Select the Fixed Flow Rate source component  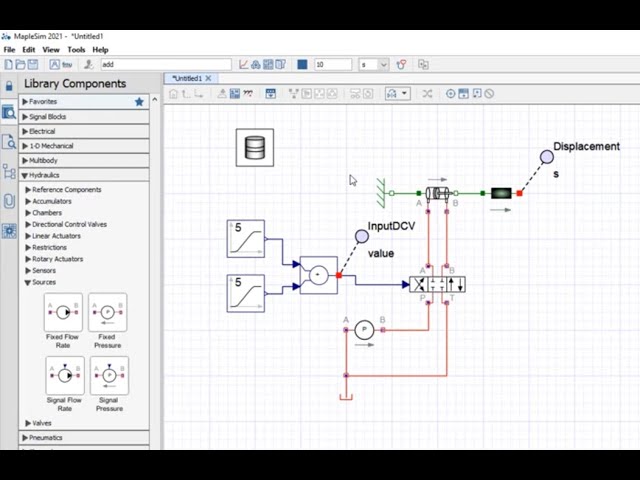pos(63,312)
